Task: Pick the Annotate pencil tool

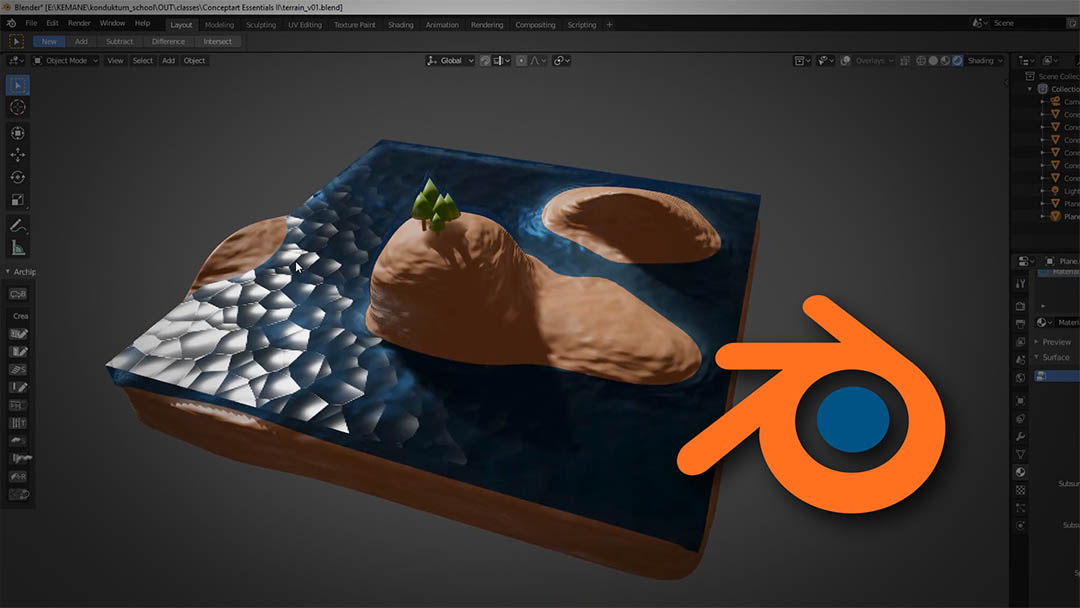Action: click(18, 226)
